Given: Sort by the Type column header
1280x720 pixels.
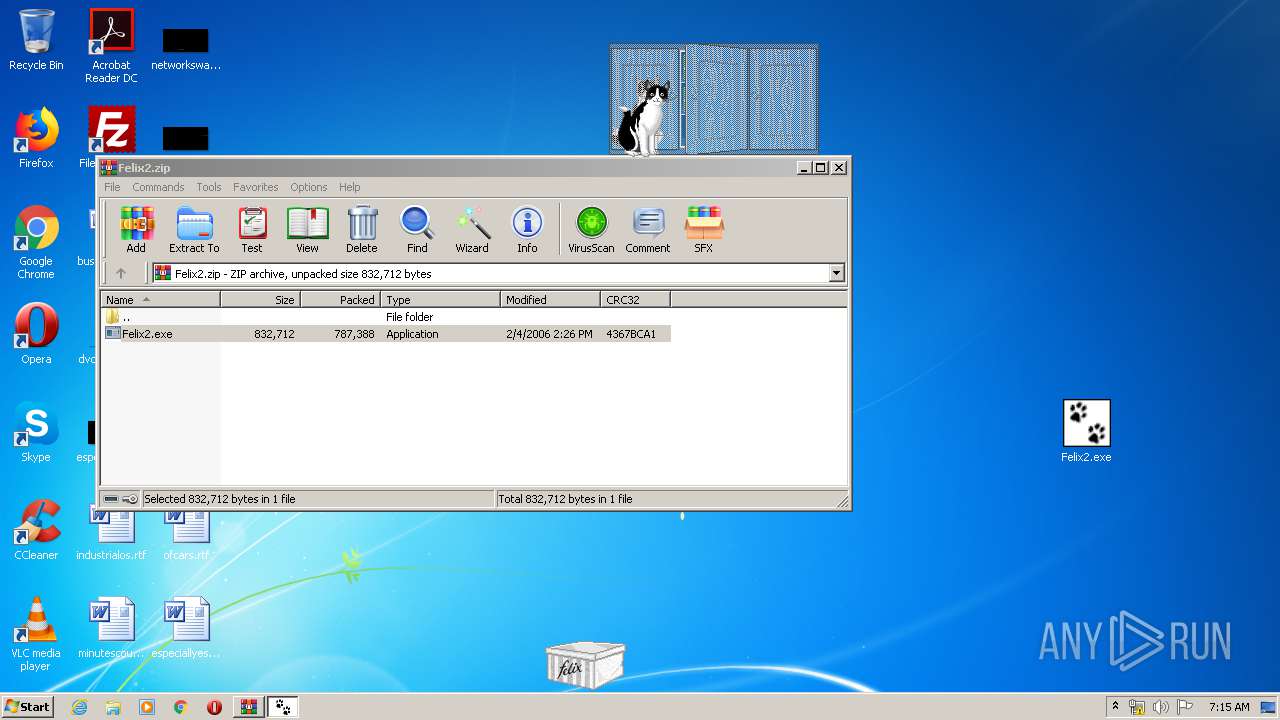Looking at the screenshot, I should [x=440, y=300].
